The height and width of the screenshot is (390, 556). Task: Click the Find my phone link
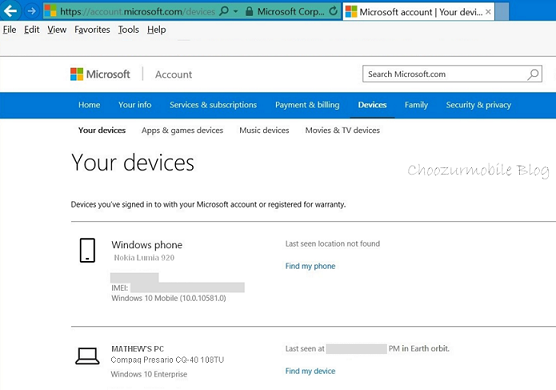pos(310,266)
